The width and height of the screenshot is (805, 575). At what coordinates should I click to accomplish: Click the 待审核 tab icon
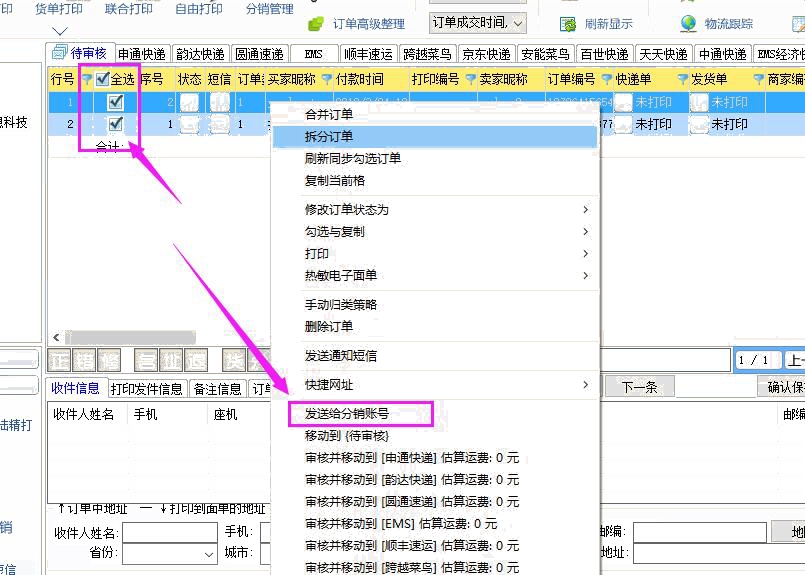click(x=60, y=52)
